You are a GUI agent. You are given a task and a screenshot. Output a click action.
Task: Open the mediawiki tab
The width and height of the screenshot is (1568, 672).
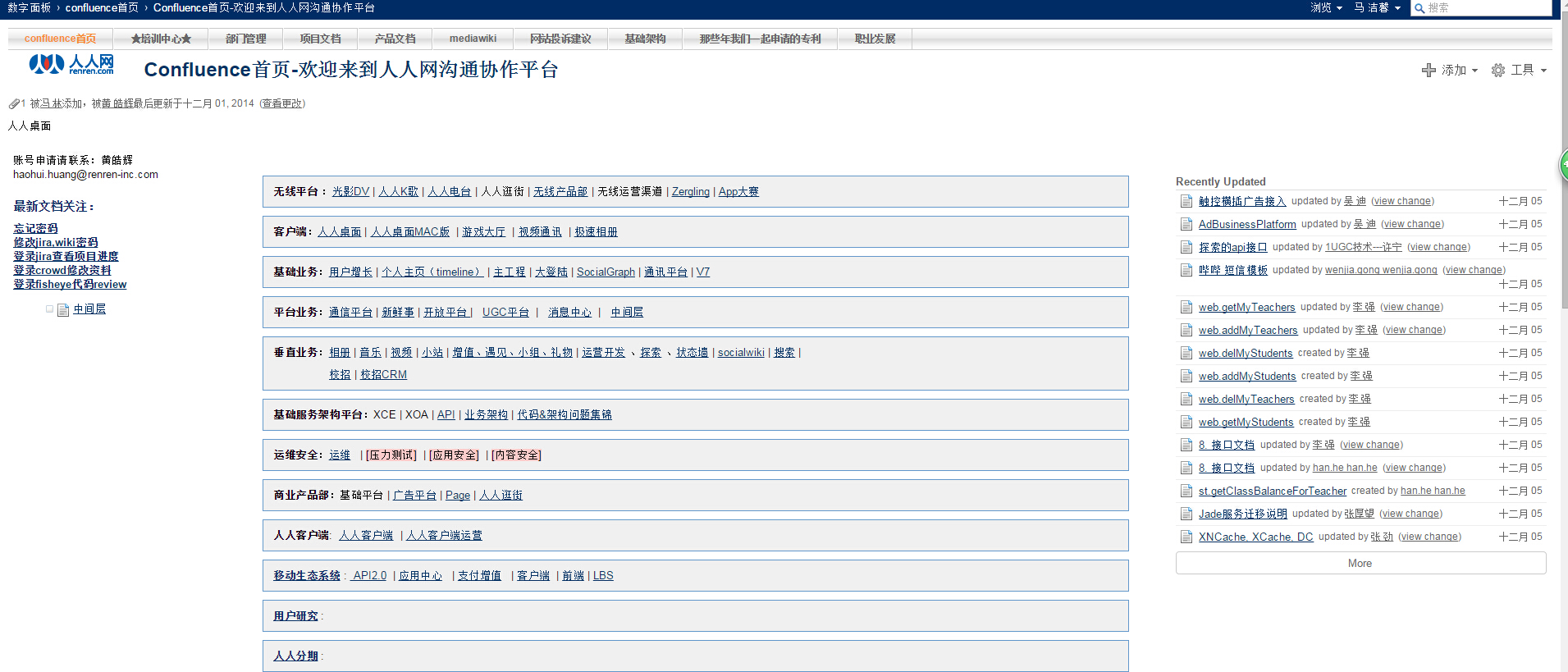[473, 39]
